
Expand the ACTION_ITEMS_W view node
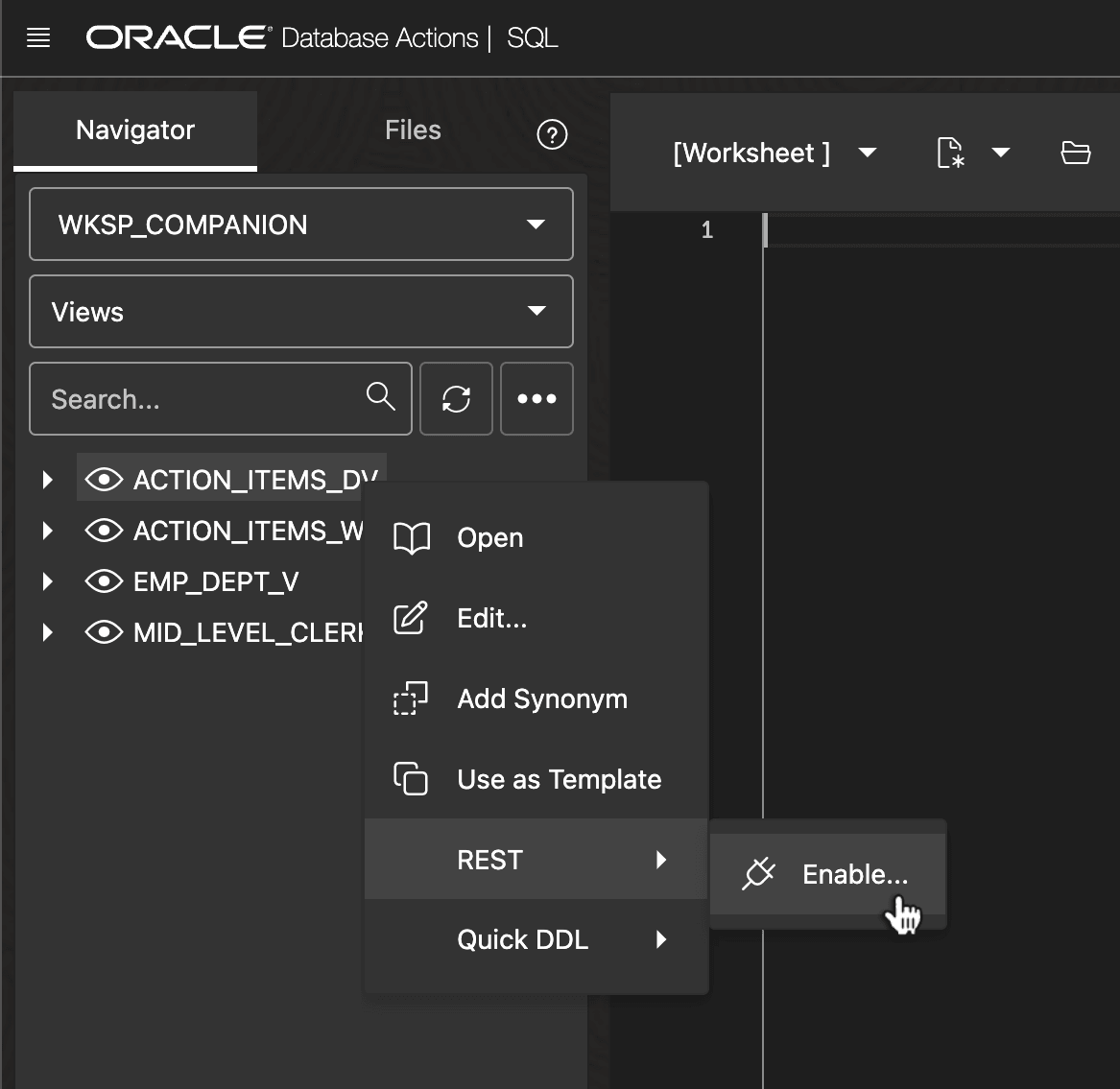click(x=48, y=531)
